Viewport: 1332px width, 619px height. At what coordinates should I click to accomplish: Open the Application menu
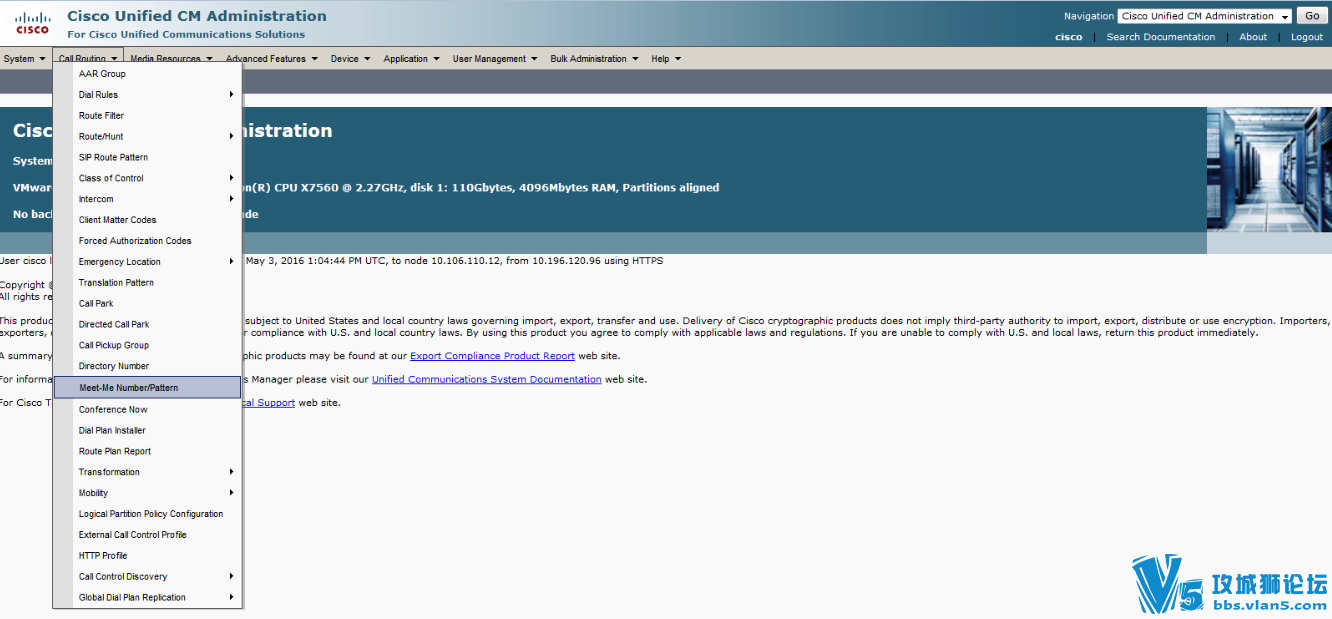point(411,59)
